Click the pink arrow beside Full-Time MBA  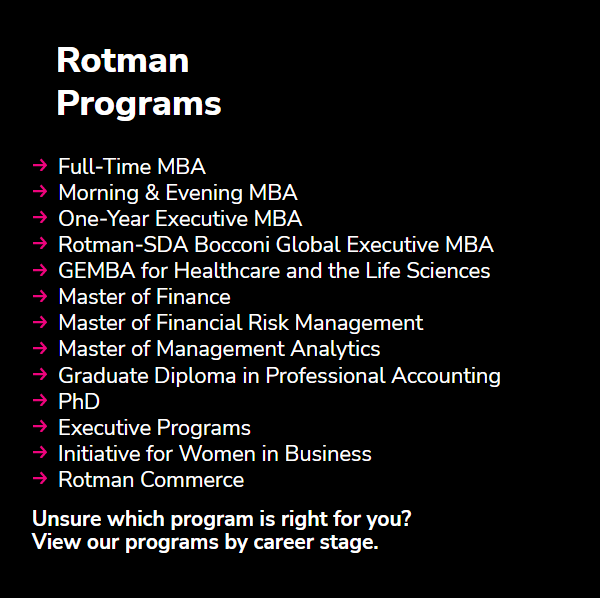click(40, 166)
